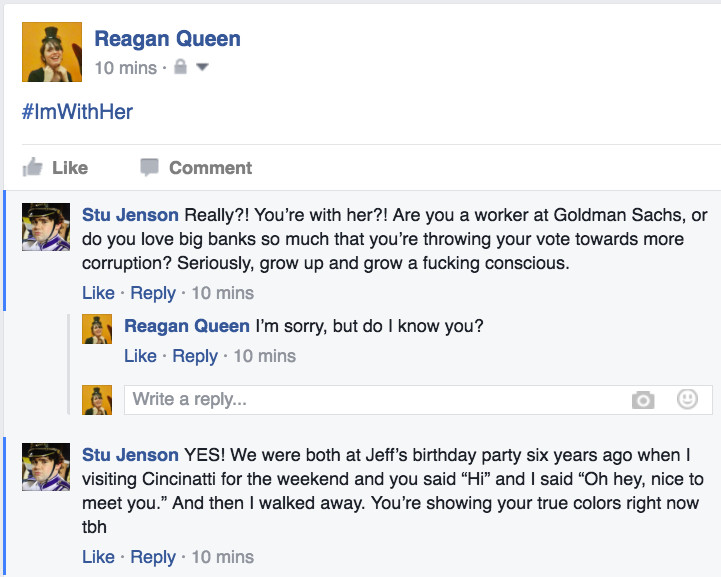
Task: Open Reagan Queen's post profile picture
Action: (x=52, y=52)
